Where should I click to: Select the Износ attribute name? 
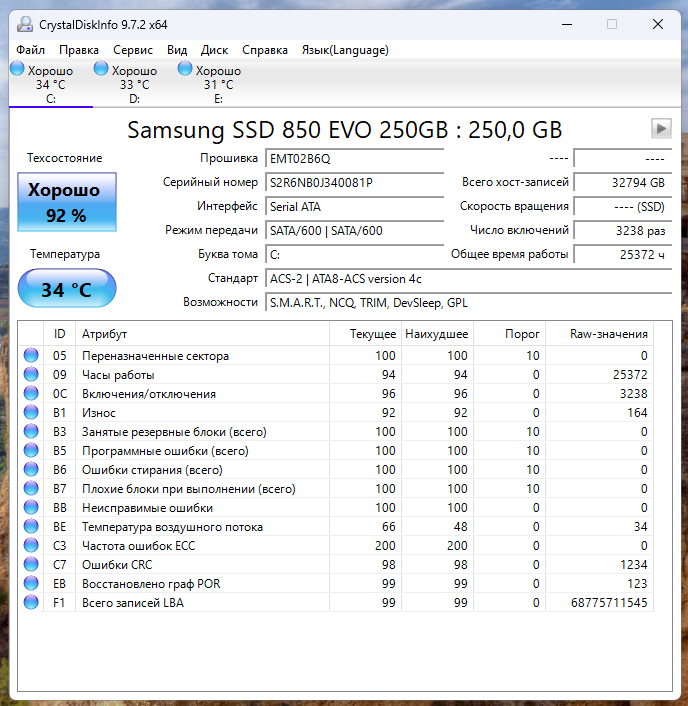click(99, 413)
